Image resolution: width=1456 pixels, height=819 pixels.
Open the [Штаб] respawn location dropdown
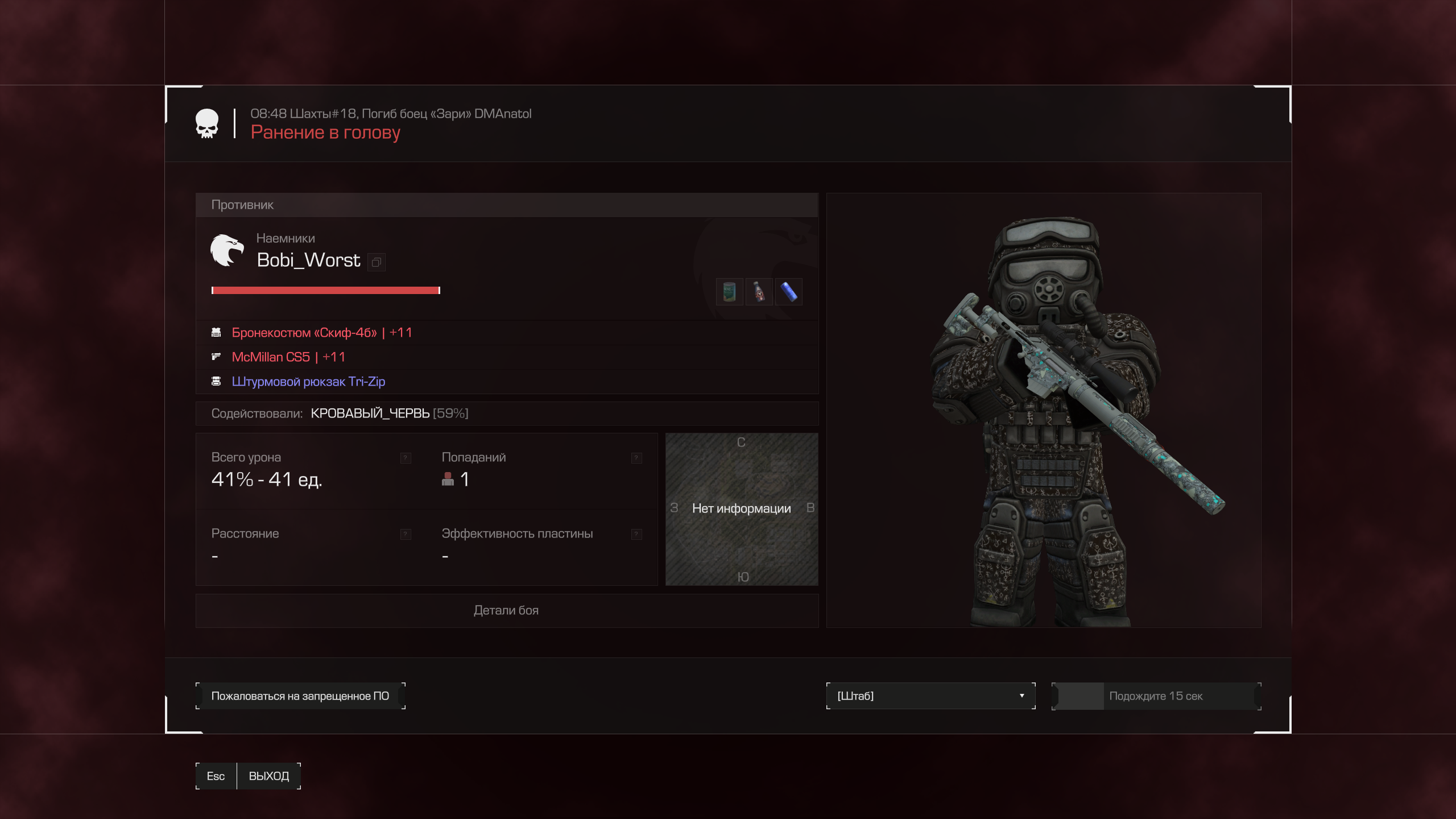coord(930,696)
